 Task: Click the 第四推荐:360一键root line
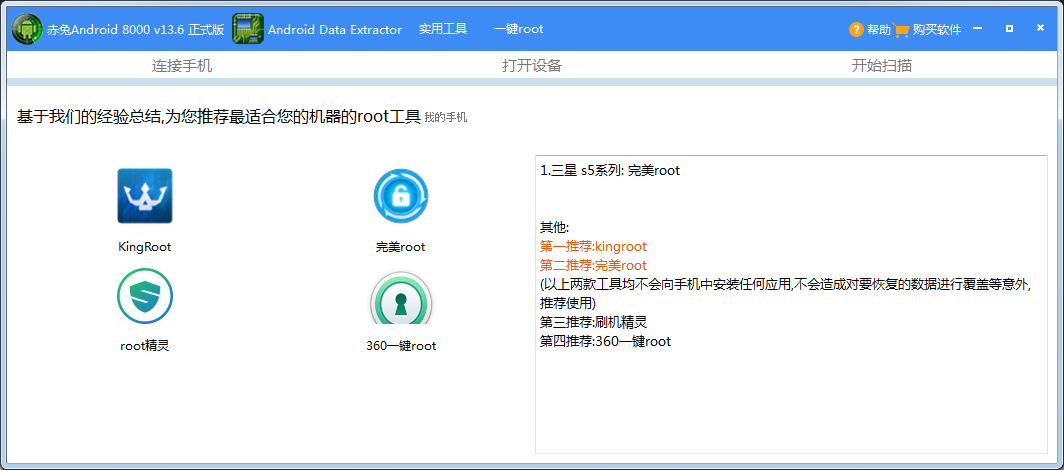(x=605, y=342)
